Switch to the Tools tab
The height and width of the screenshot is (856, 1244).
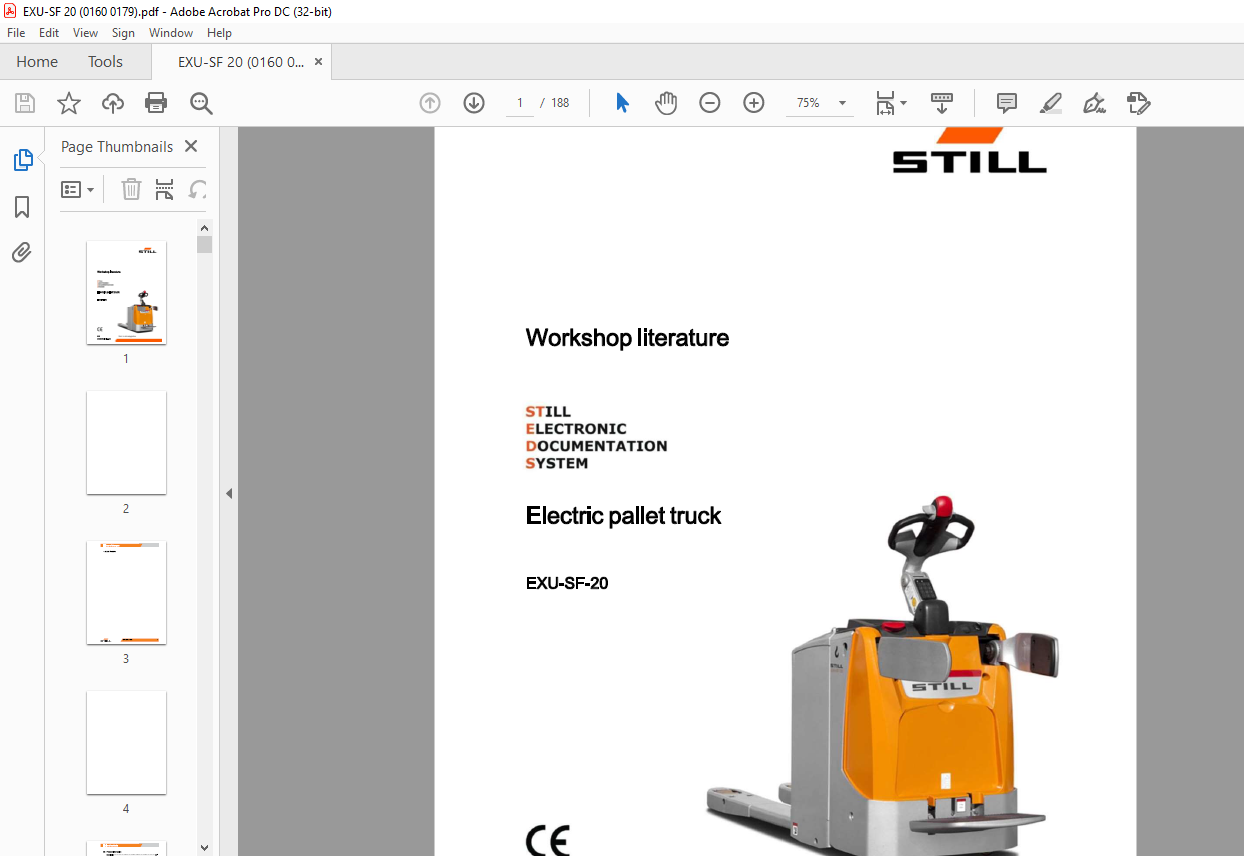[105, 62]
